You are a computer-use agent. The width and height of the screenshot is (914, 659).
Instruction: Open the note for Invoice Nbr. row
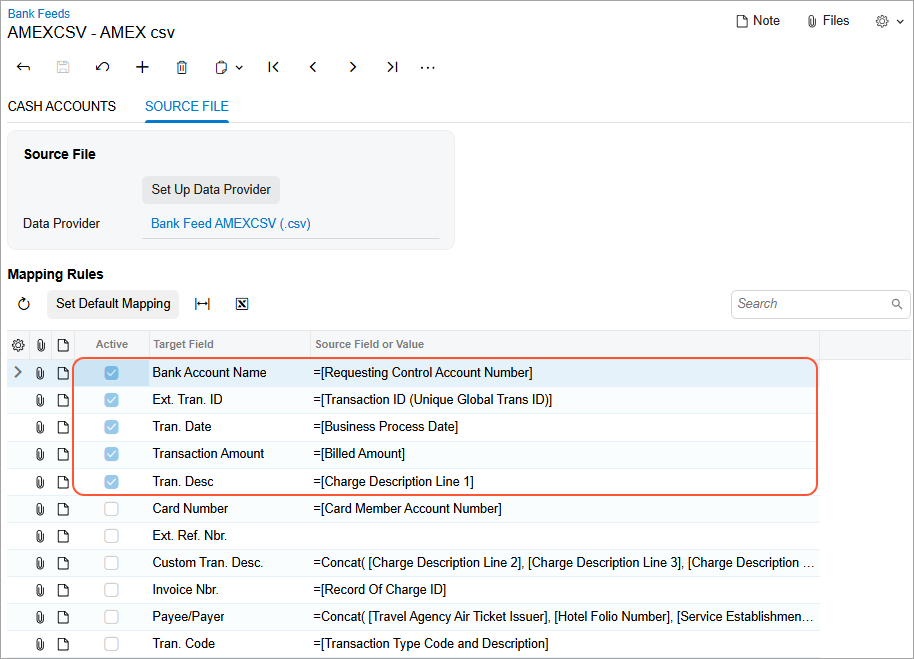(63, 590)
